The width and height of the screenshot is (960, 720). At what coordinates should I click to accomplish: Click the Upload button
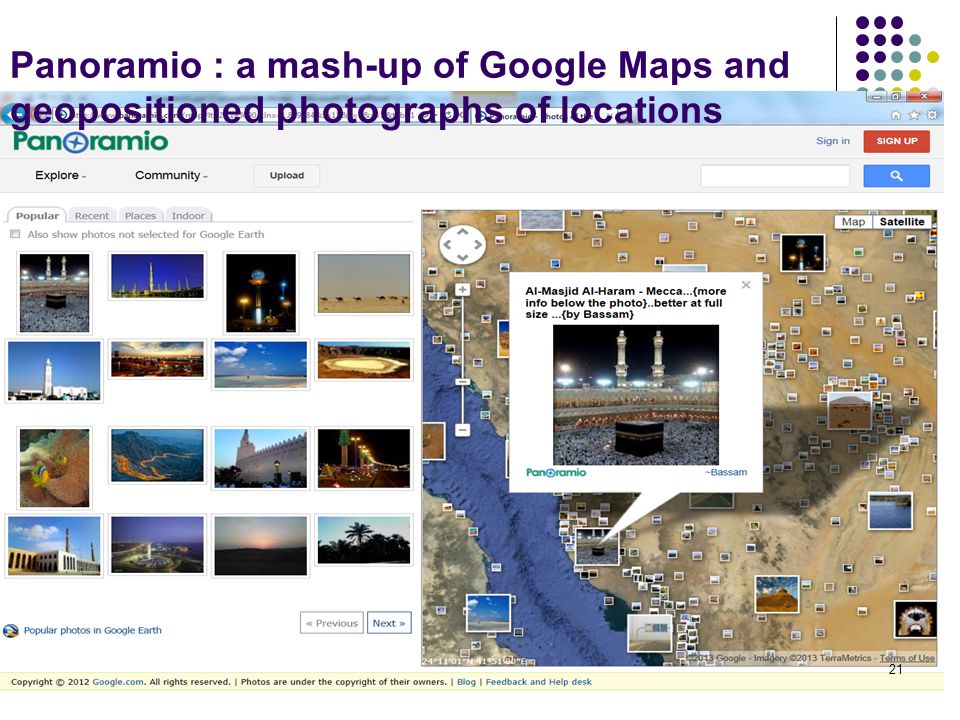point(287,176)
